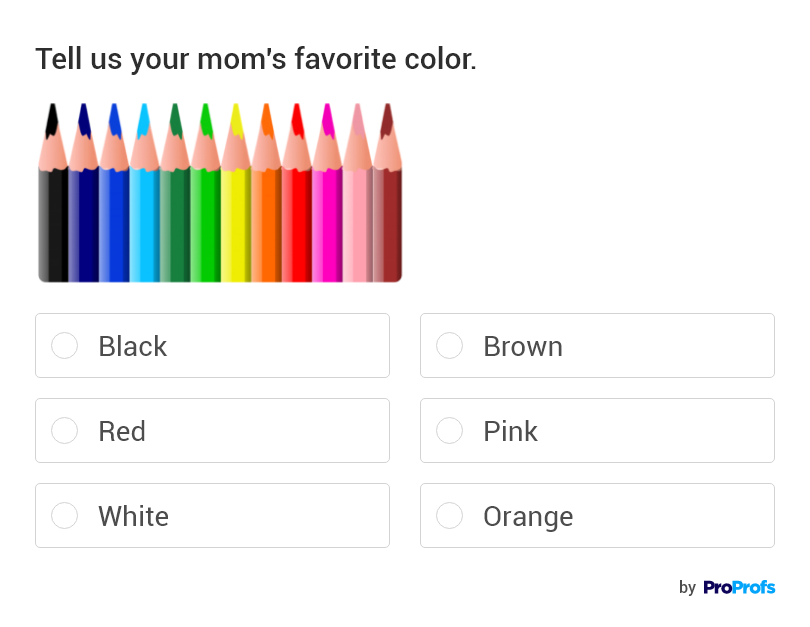This screenshot has height=627, width=810.
Task: Select the Orange radio option
Action: coord(450,516)
